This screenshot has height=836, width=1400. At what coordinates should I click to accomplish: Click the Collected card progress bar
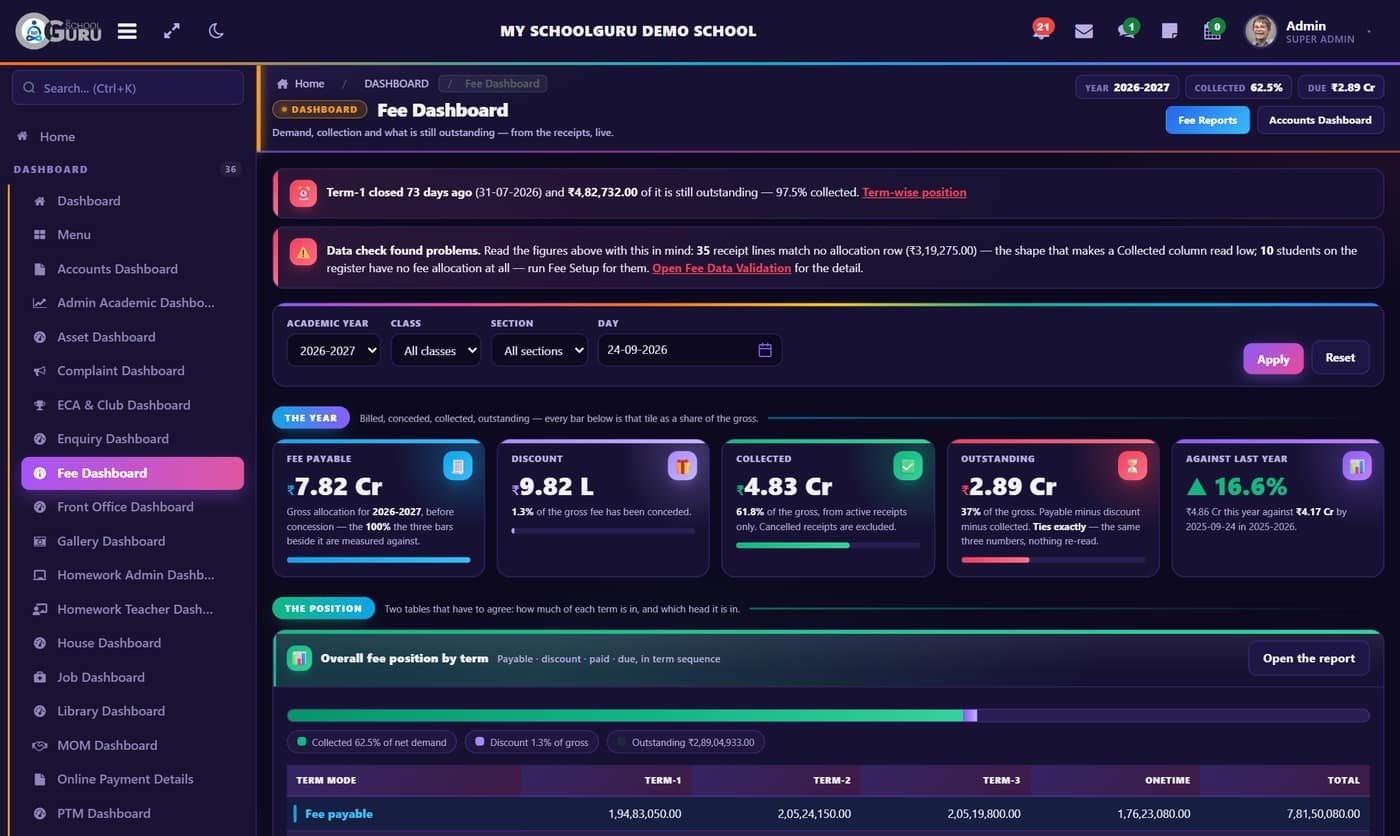coord(828,545)
